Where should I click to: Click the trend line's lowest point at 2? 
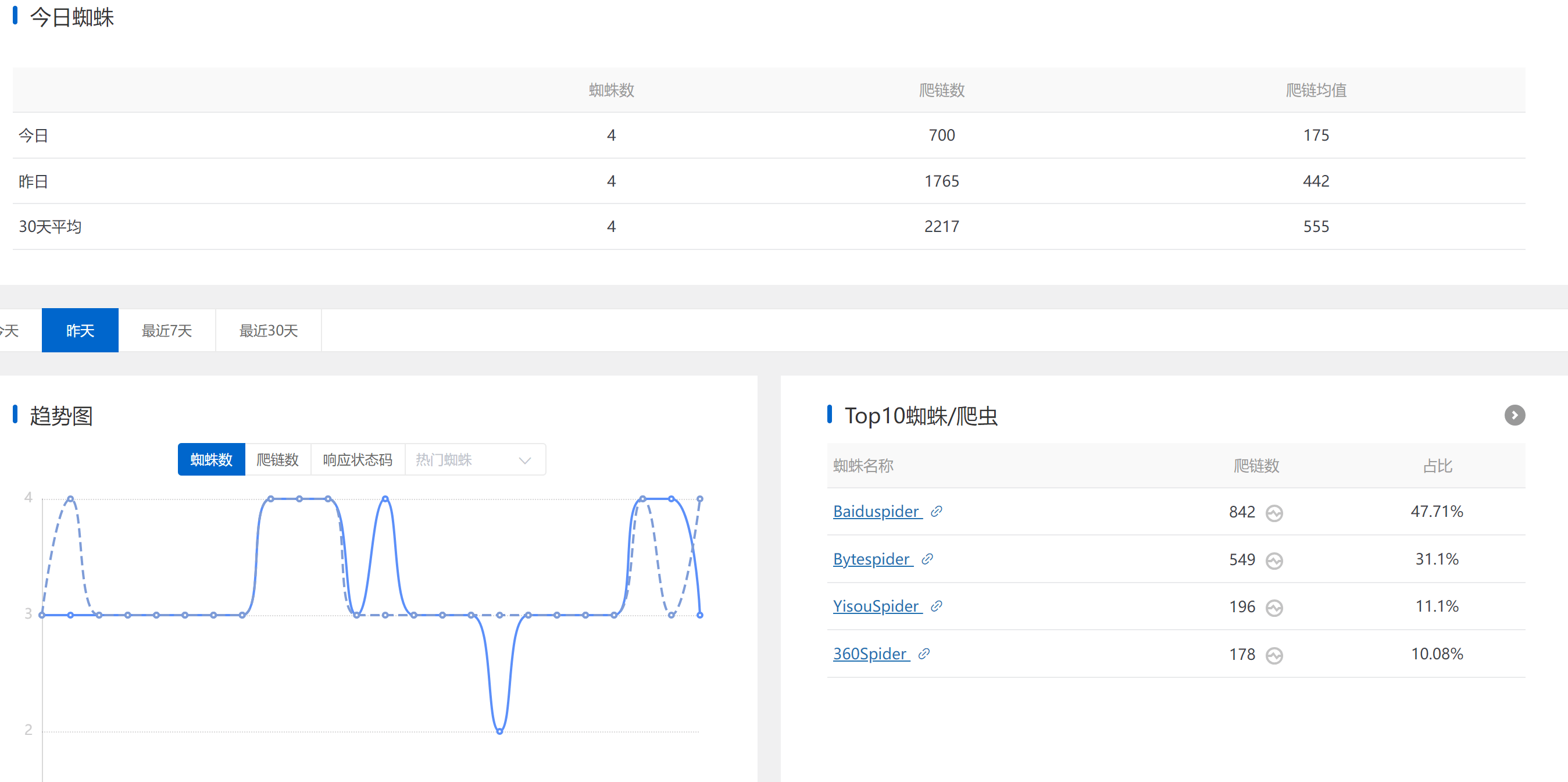[x=499, y=731]
